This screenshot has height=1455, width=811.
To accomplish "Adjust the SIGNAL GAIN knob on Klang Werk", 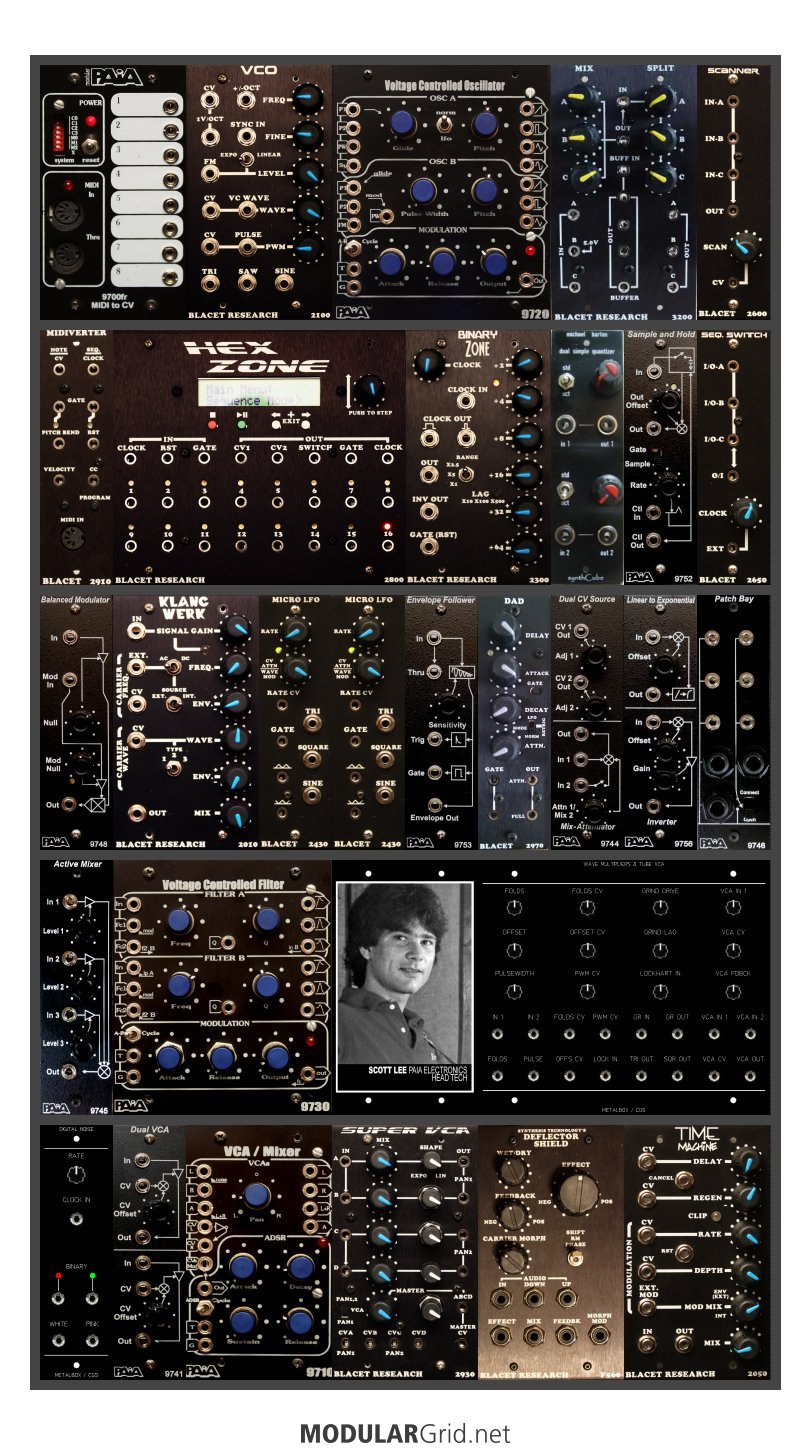I will (238, 628).
